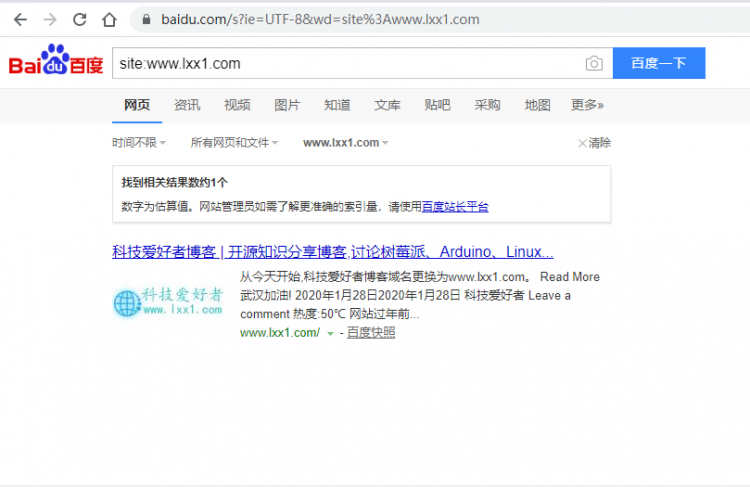Expand the 时间不限 time filter dropdown

tap(139, 143)
